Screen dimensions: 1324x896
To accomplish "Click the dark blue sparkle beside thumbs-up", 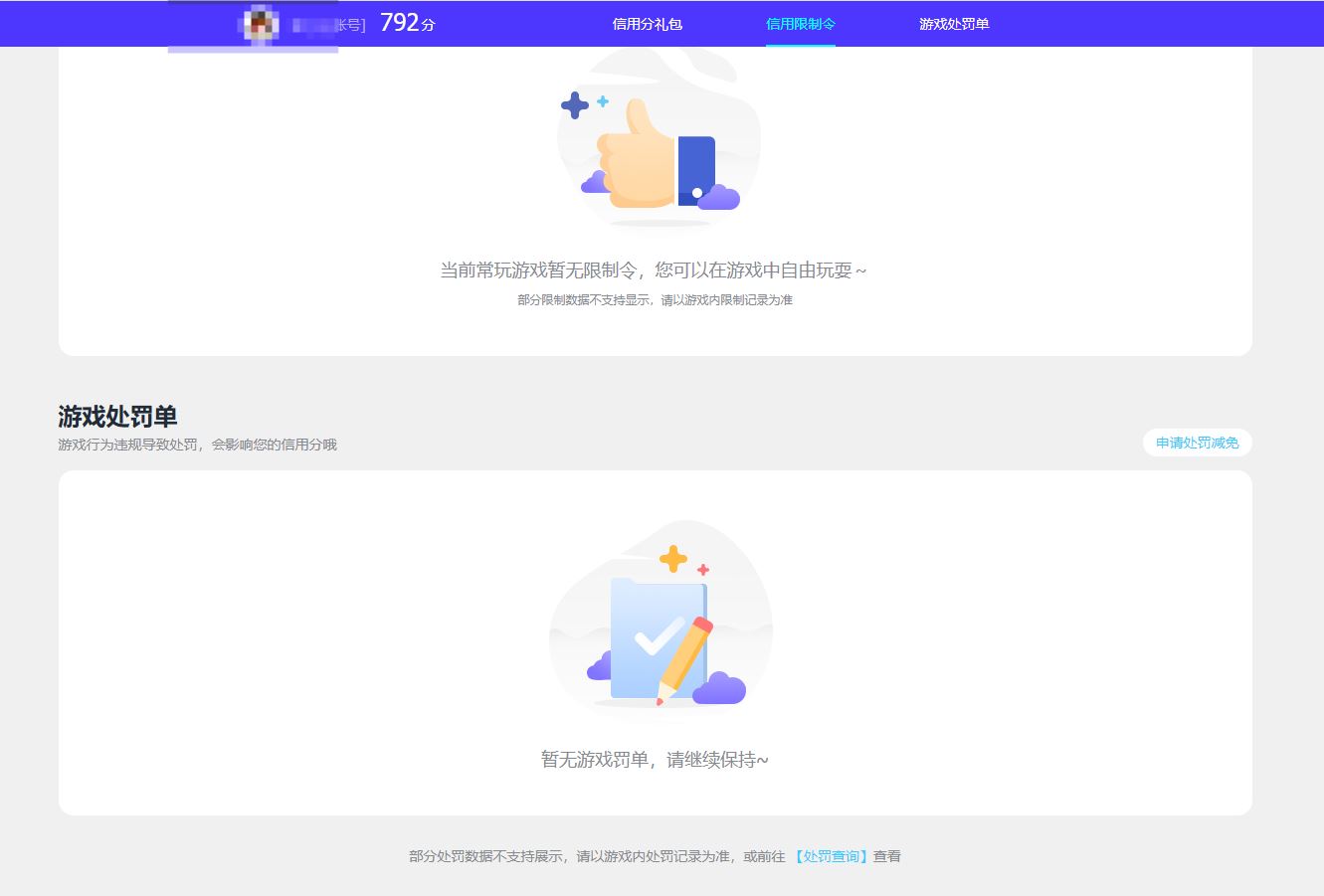I will [574, 105].
